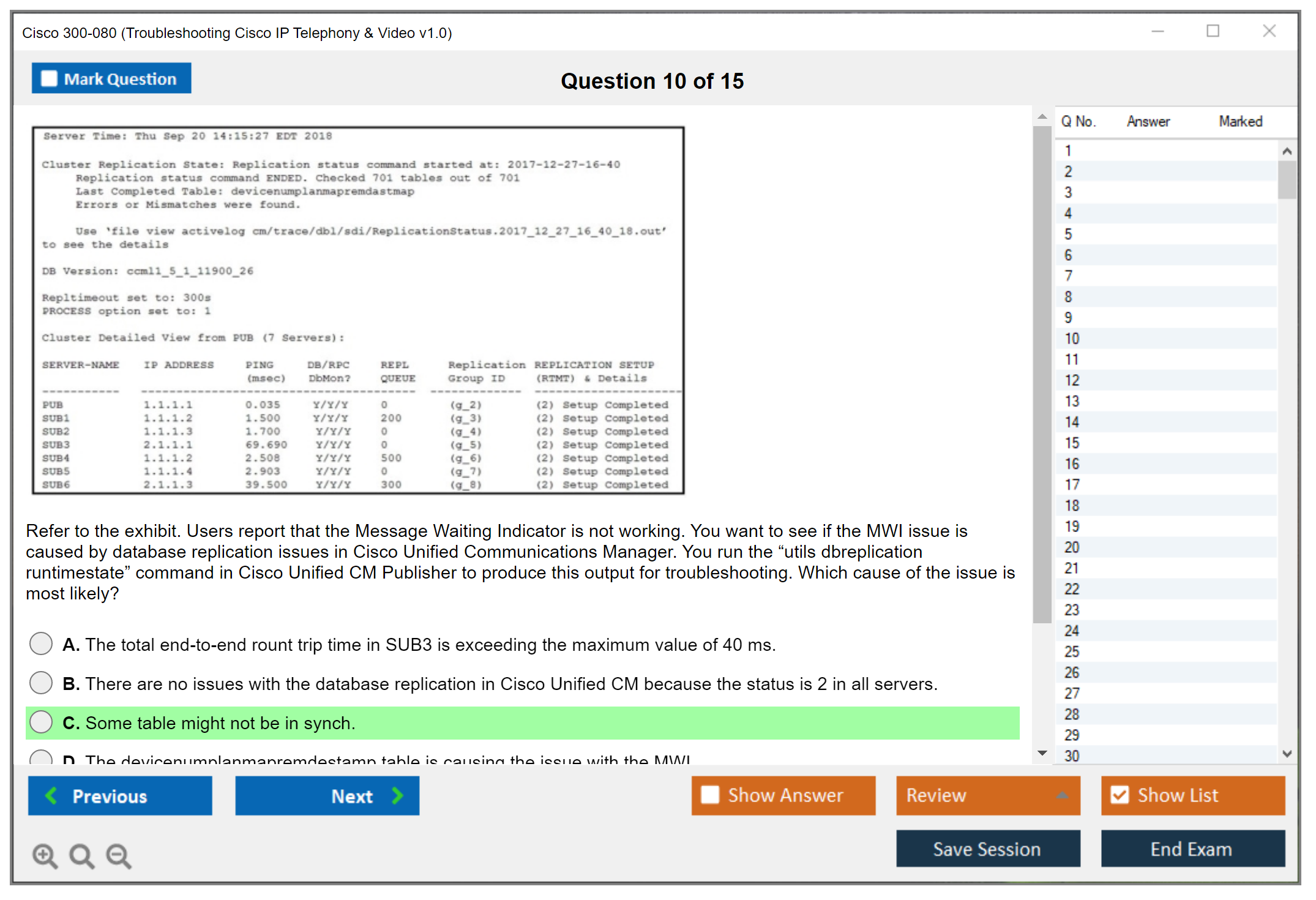Click the Save Session button

(987, 849)
